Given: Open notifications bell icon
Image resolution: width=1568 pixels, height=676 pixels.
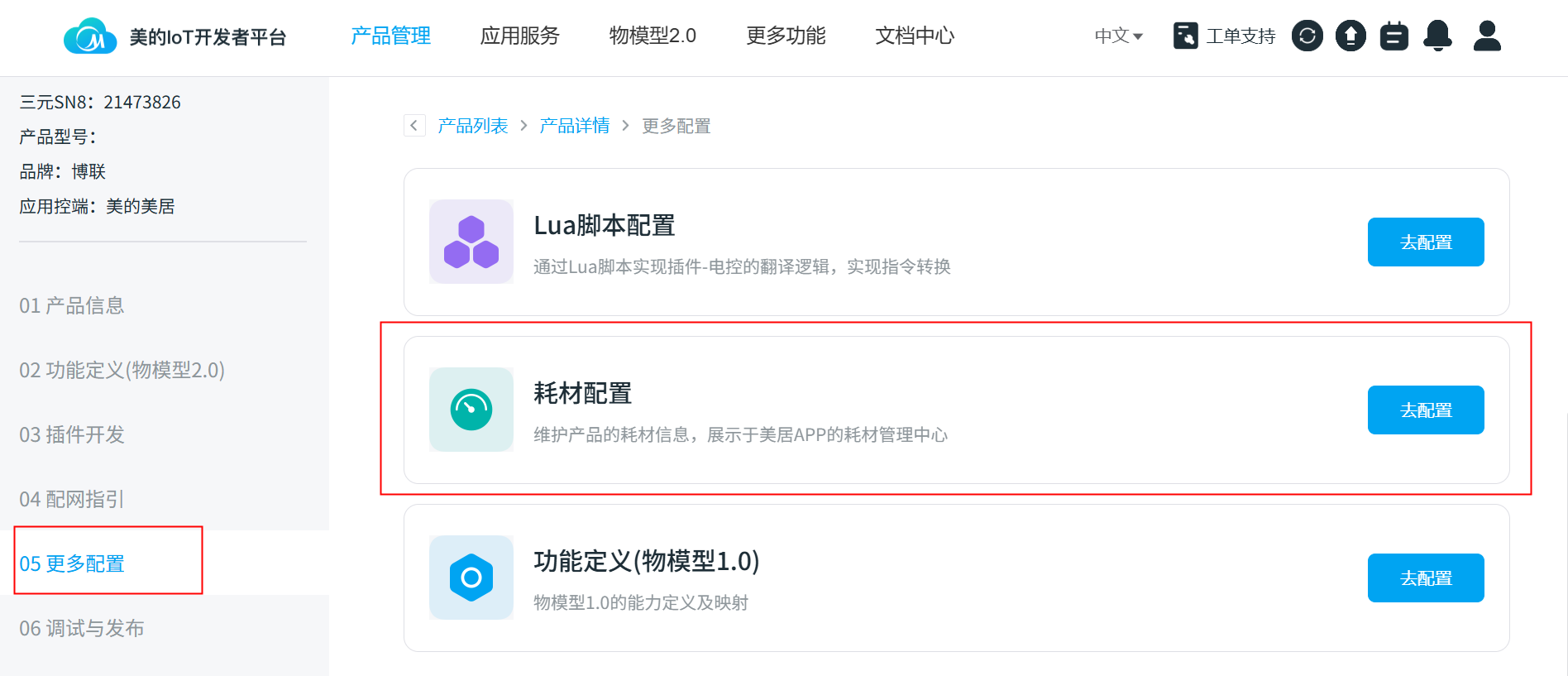Looking at the screenshot, I should [x=1438, y=36].
